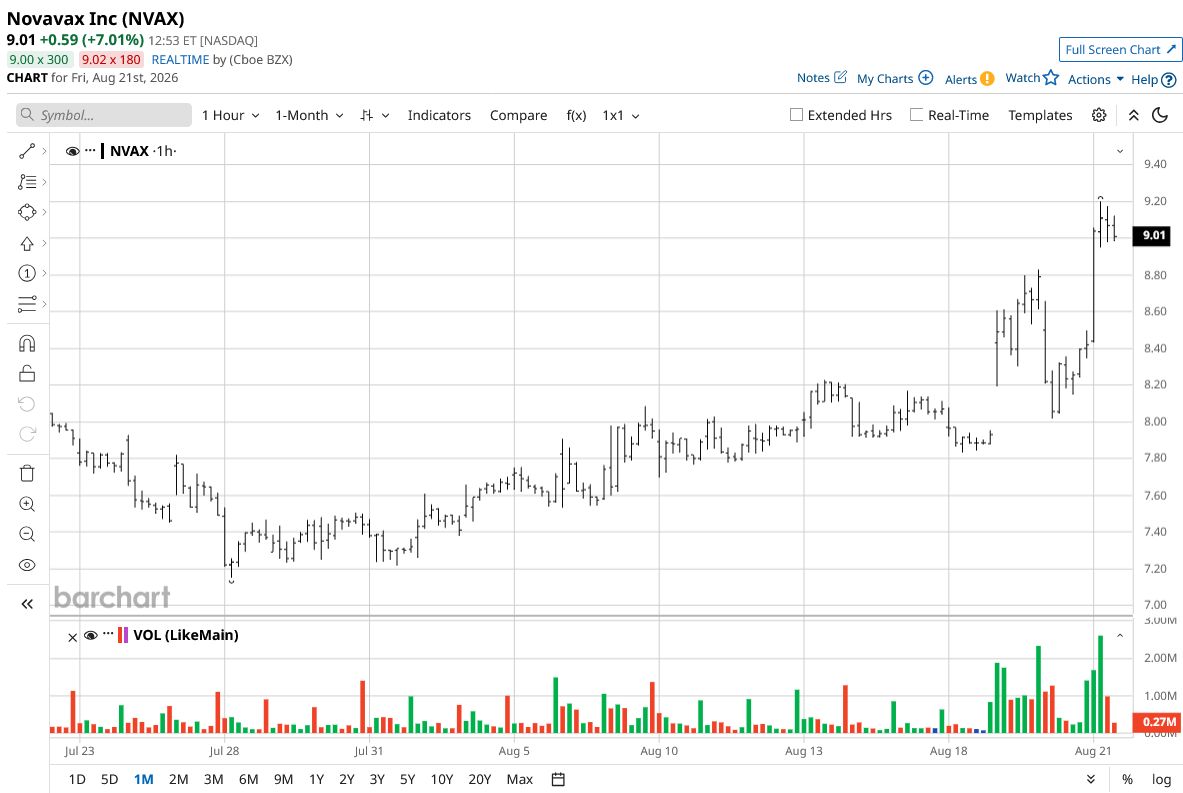The height and width of the screenshot is (793, 1183).
Task: Remove the VOL indicator
Action: point(72,637)
